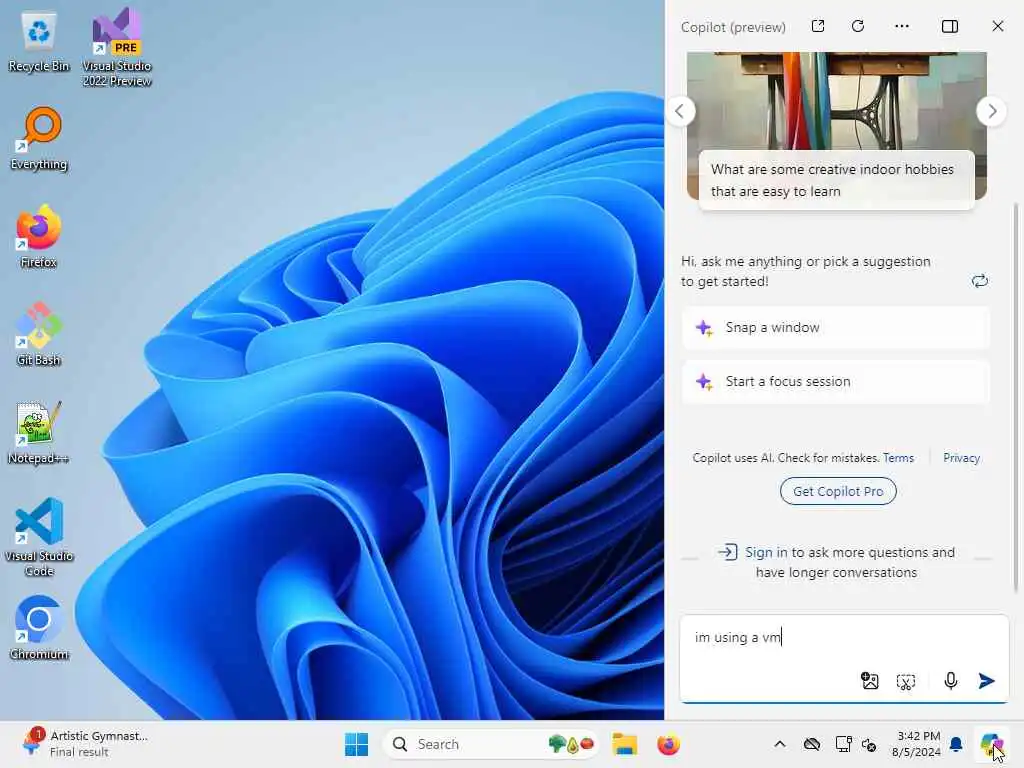This screenshot has width=1024, height=768.
Task: Select the Notepad++ desktop shortcut
Action: [x=39, y=433]
